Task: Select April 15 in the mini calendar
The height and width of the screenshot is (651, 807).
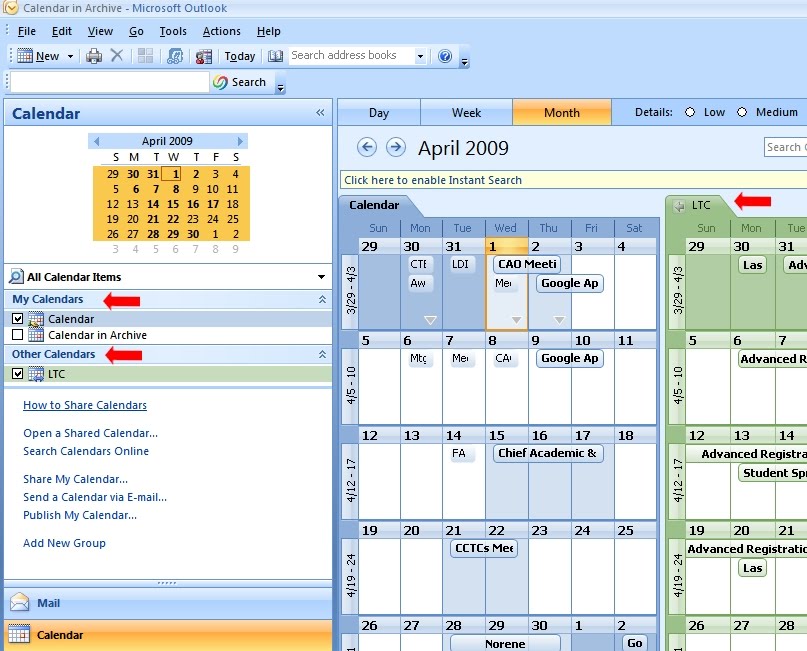Action: [173, 204]
